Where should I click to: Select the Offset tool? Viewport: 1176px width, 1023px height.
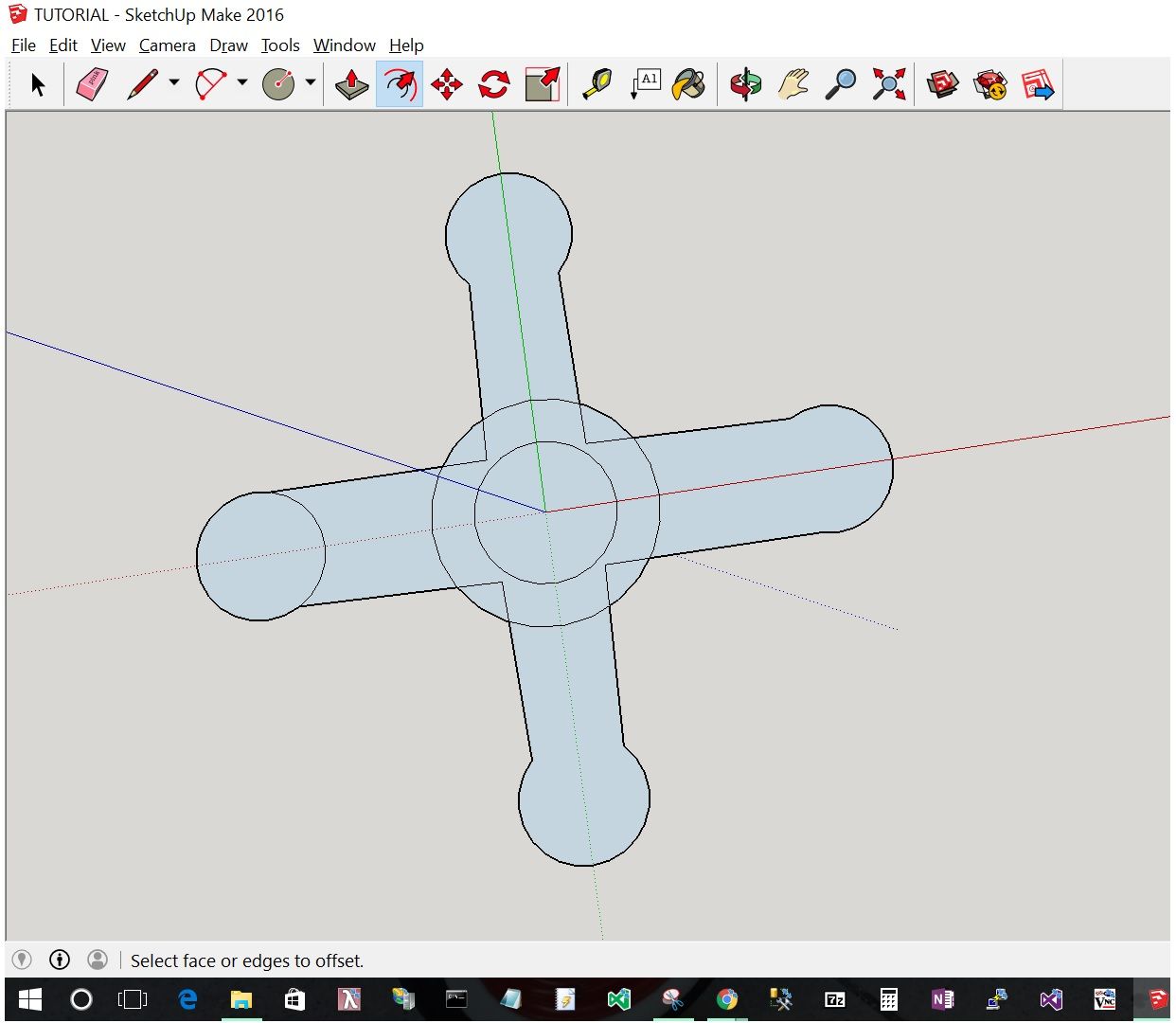[x=542, y=83]
